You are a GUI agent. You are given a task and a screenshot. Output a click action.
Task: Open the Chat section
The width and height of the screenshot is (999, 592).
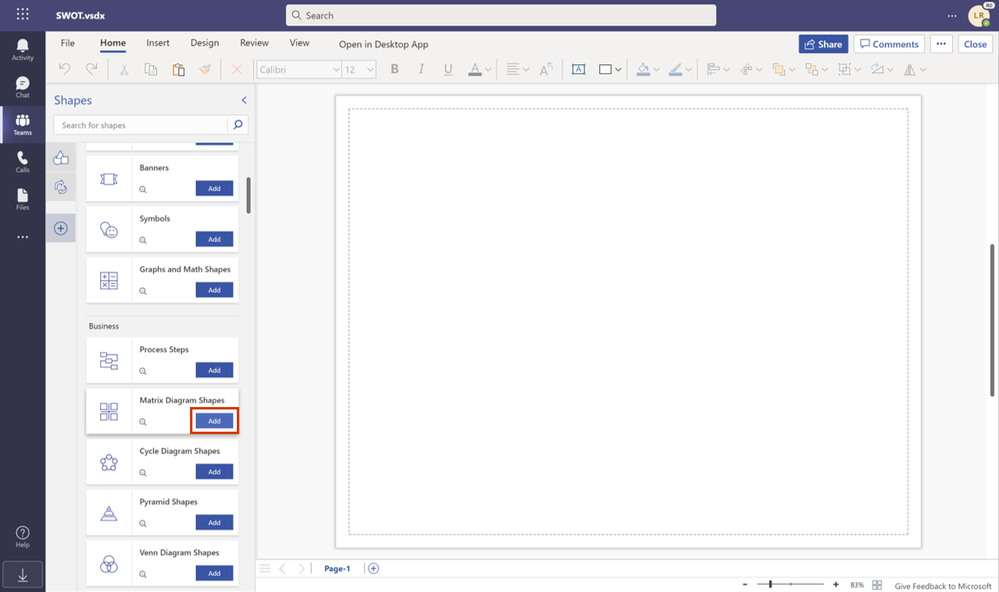22,87
